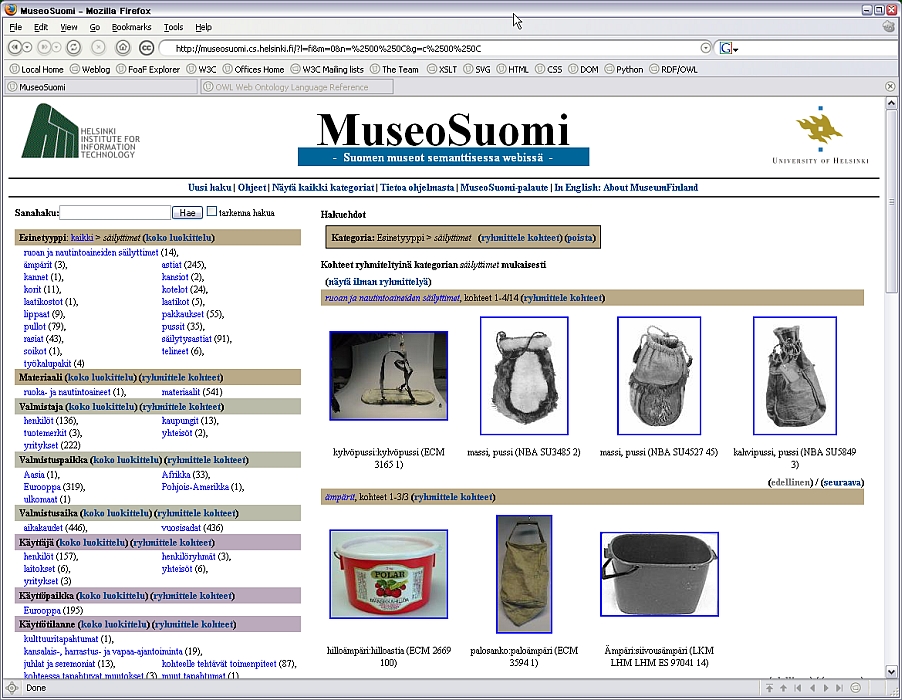Open the W3C bookmark in bookmarks toolbar
This screenshot has width=902, height=700.
pos(200,69)
